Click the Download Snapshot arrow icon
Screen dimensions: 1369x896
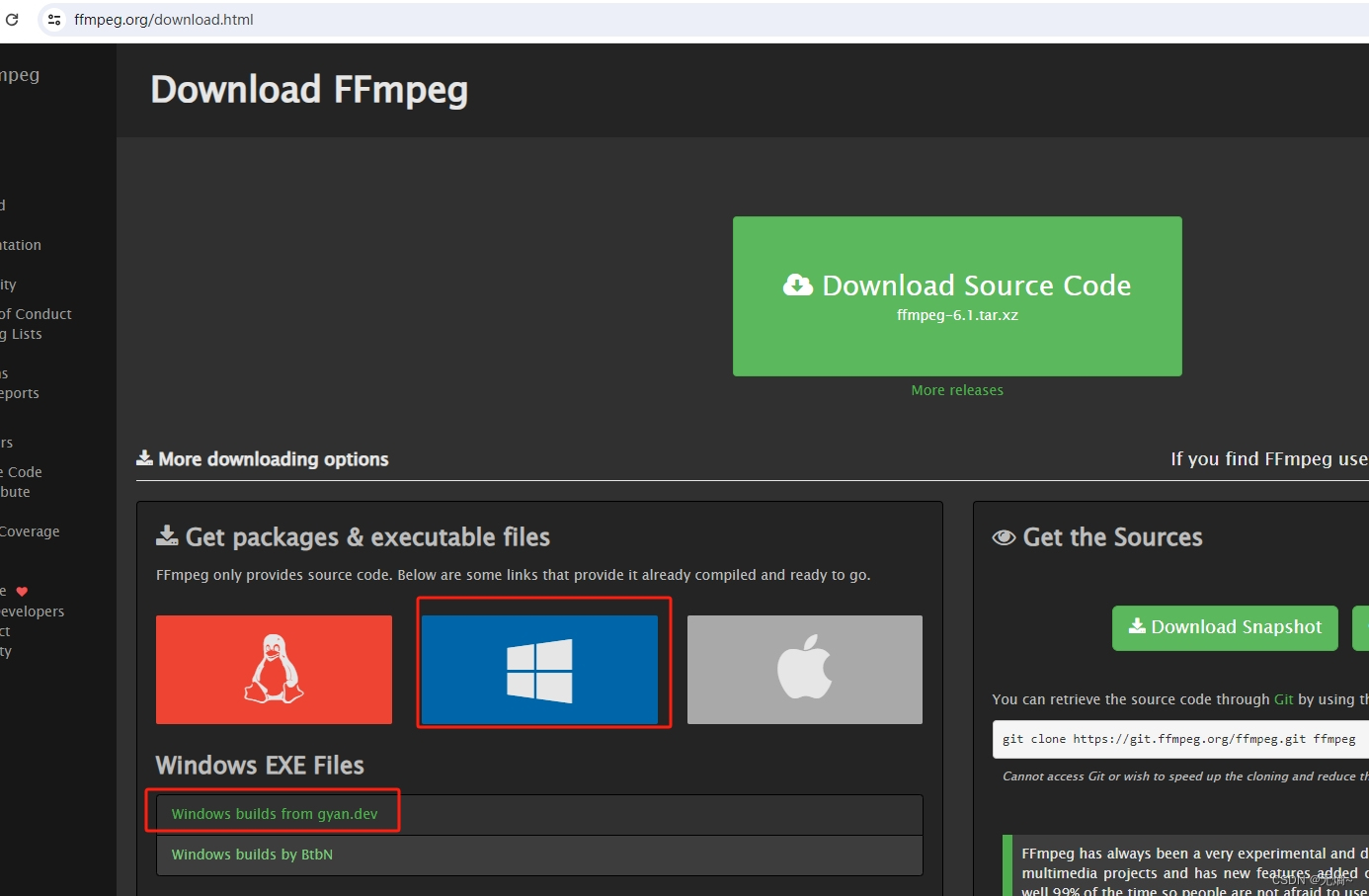(1137, 626)
